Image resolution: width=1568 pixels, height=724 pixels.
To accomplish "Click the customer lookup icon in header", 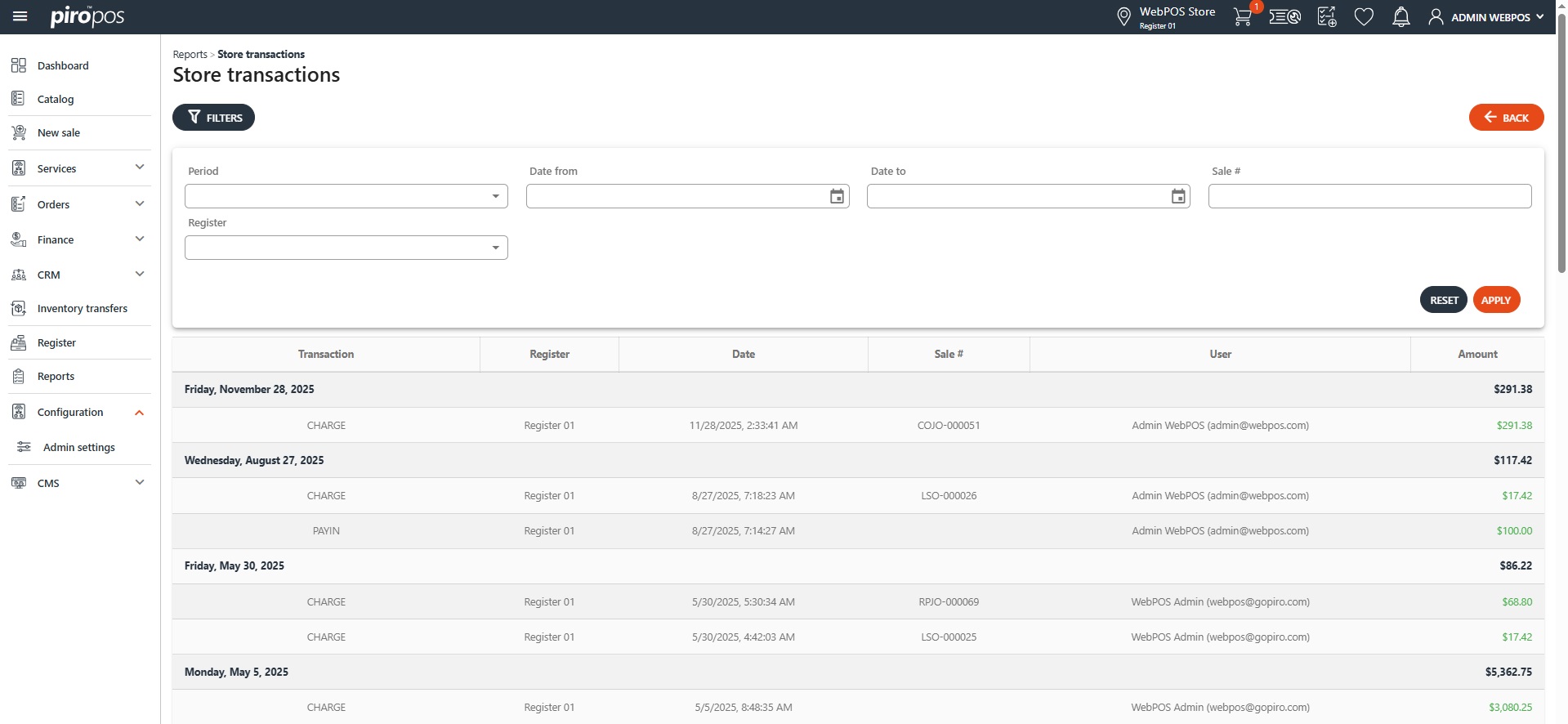I will (x=1284, y=17).
